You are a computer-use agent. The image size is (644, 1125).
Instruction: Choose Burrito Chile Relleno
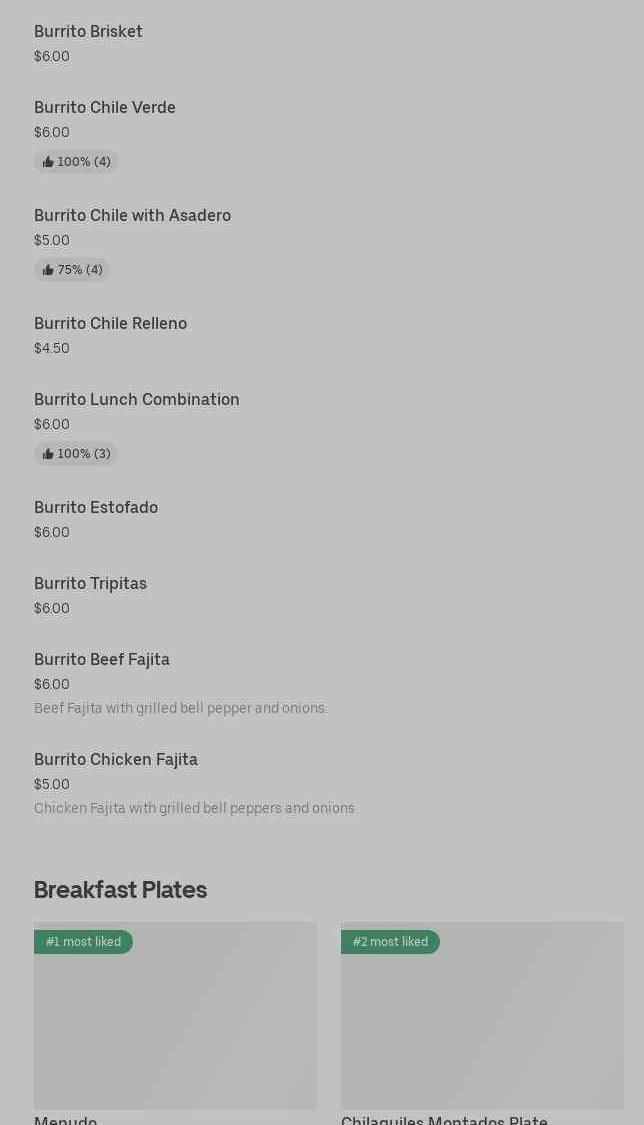click(110, 324)
